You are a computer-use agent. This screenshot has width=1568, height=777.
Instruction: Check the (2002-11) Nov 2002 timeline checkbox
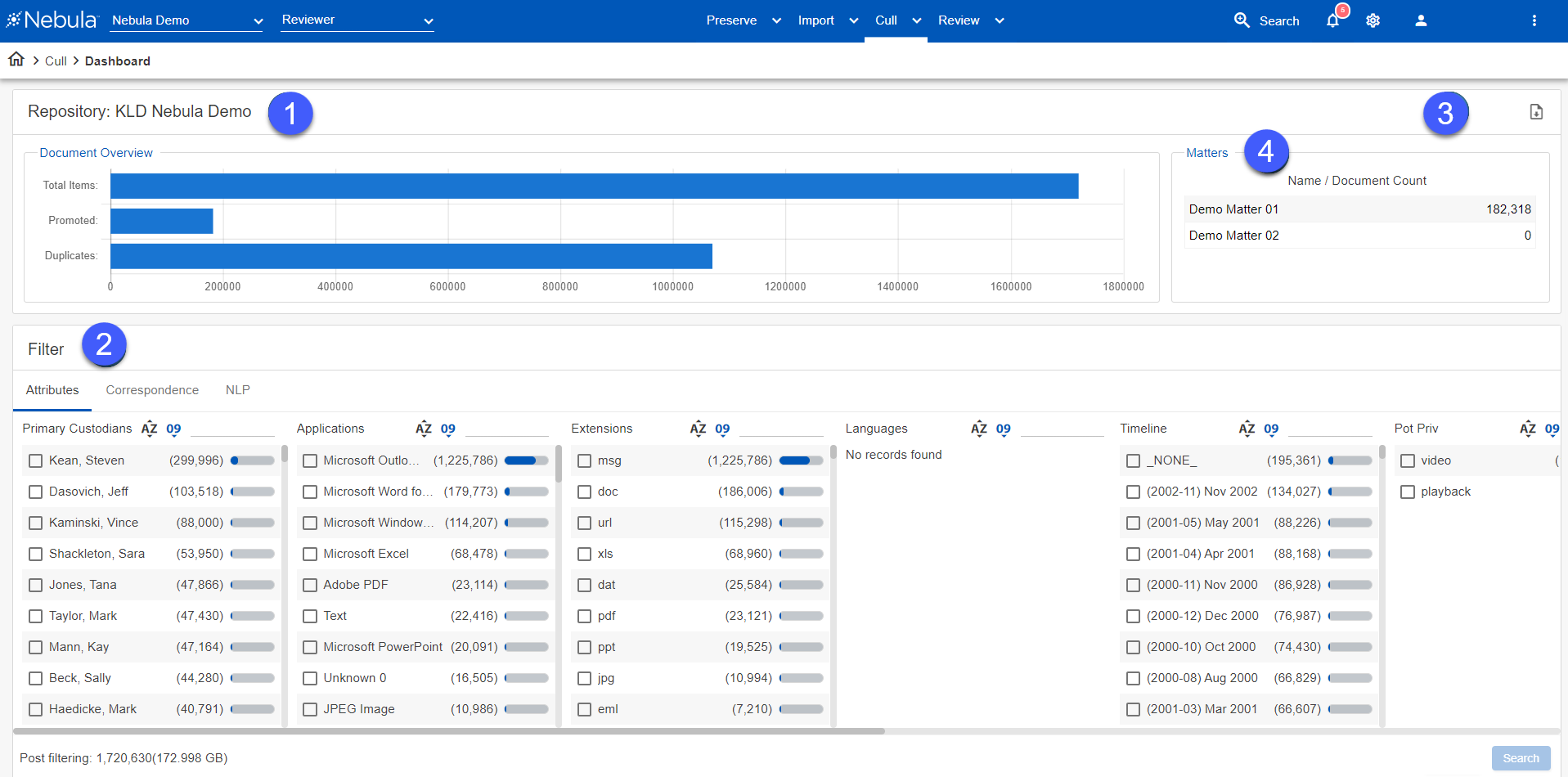(1134, 492)
